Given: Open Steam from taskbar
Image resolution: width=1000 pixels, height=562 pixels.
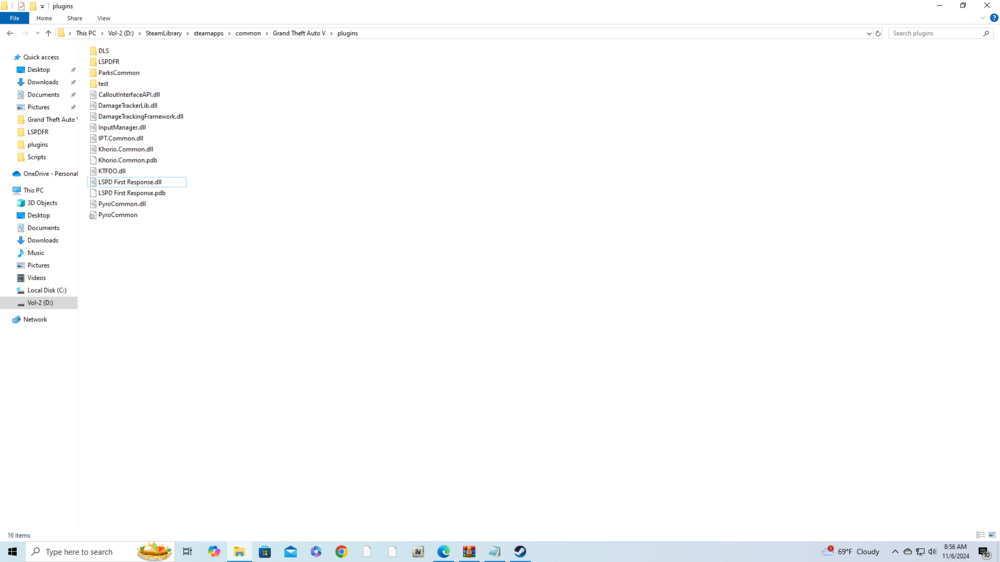Looking at the screenshot, I should tap(520, 552).
